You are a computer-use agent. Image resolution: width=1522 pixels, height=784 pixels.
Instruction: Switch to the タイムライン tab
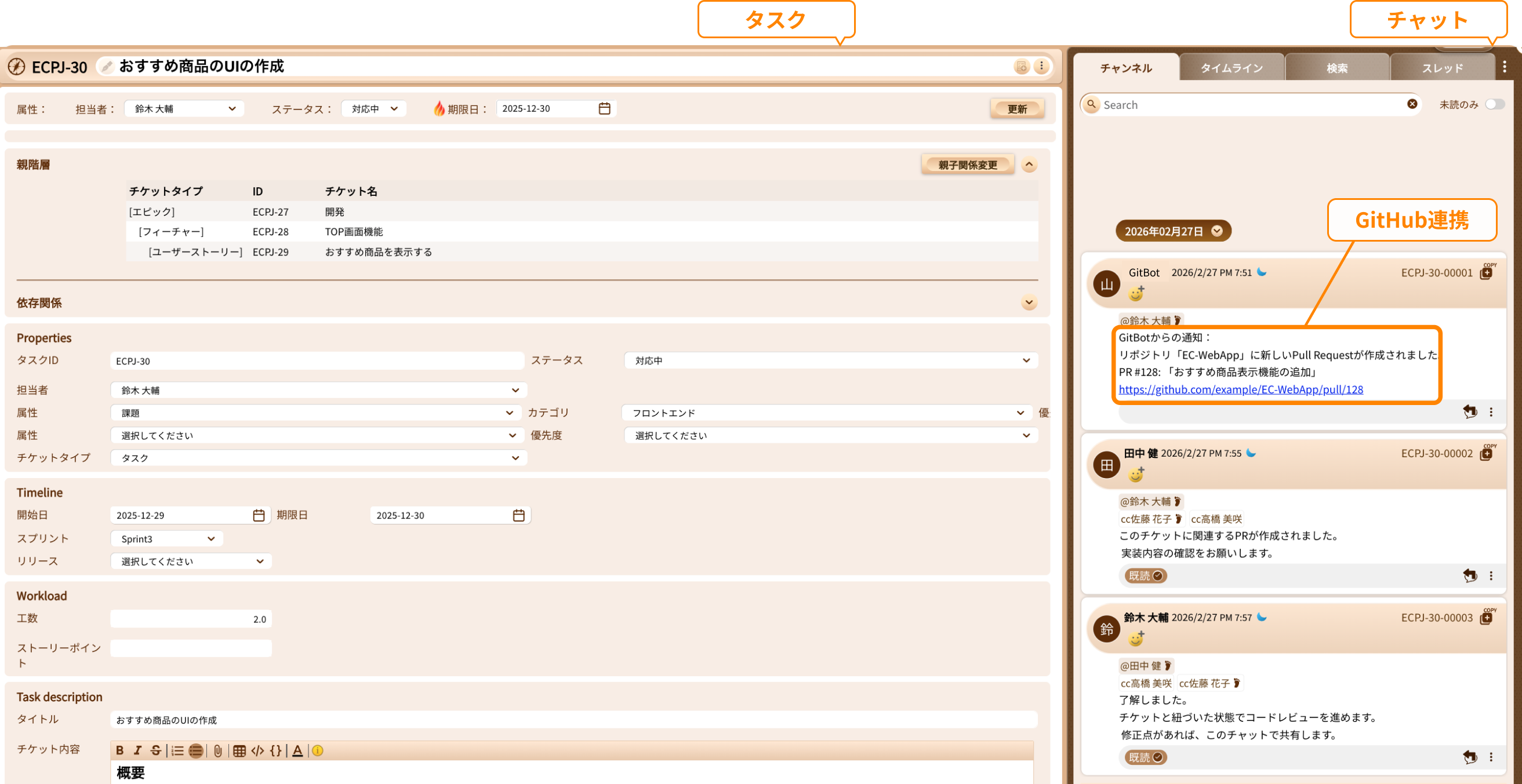pyautogui.click(x=1232, y=68)
